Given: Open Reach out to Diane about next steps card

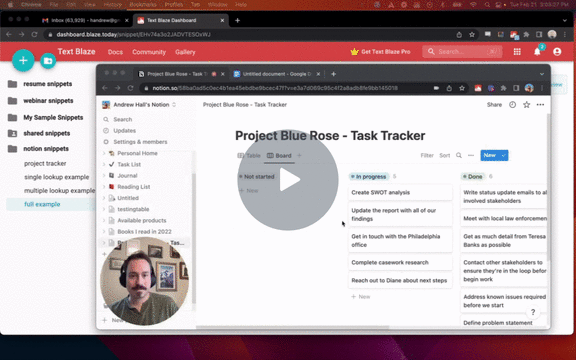Looking at the screenshot, I should point(400,281).
